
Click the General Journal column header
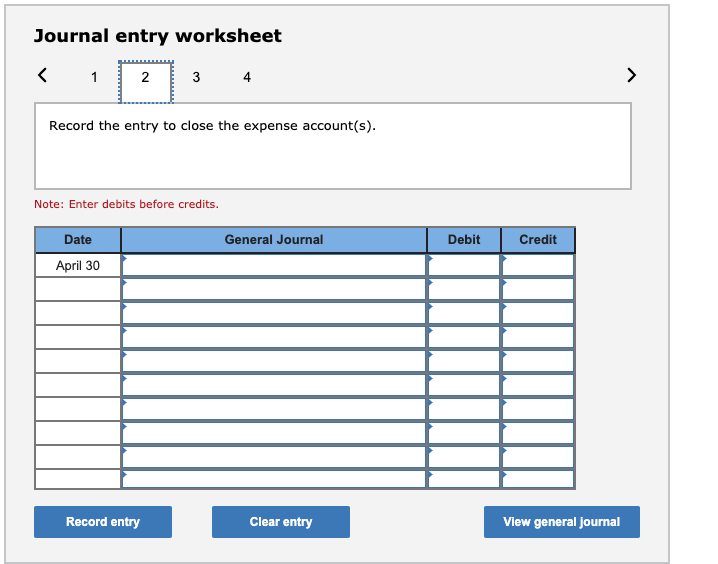(274, 239)
